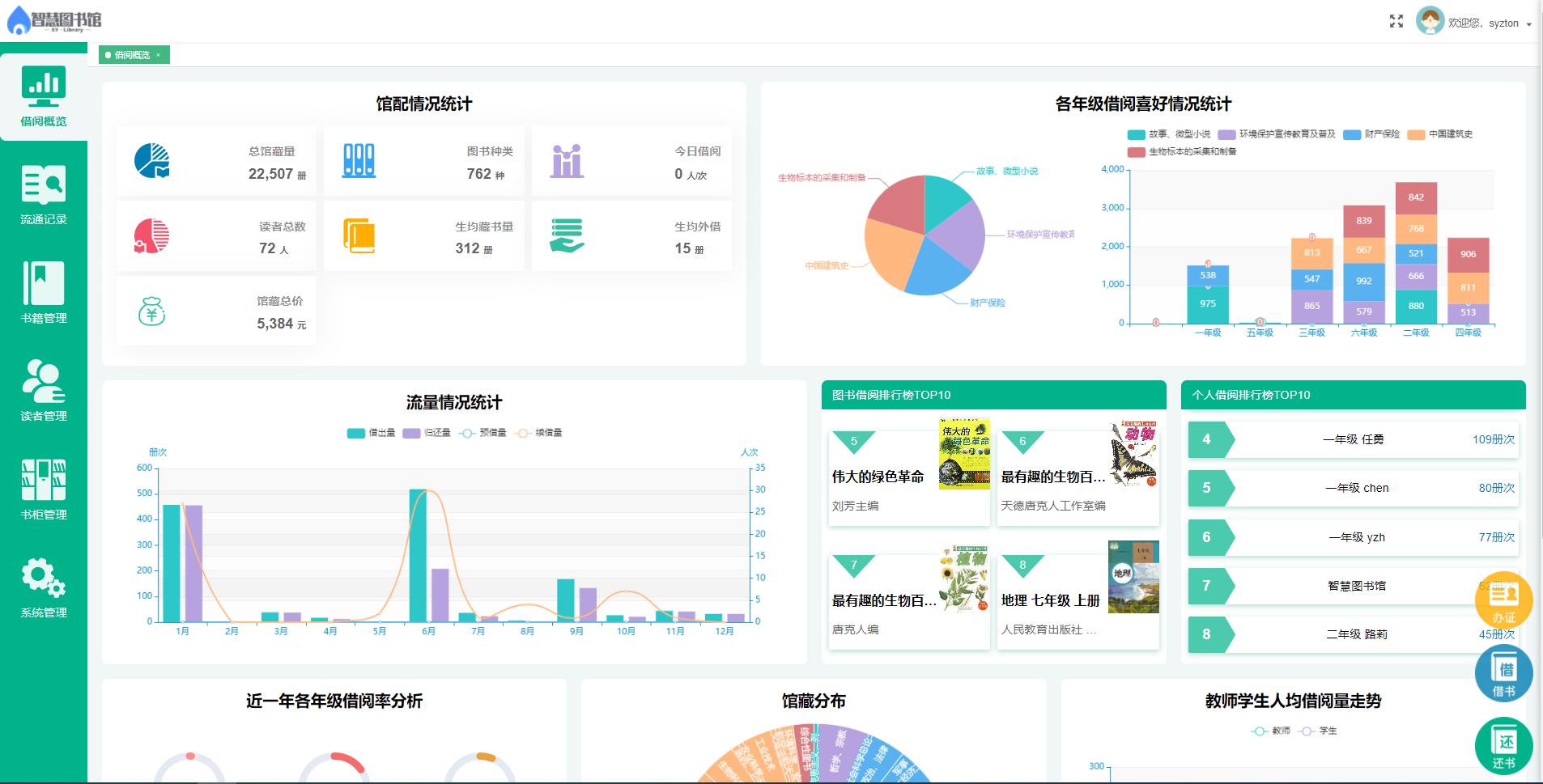This screenshot has height=784, width=1543.
Task: Open the butterfly 动物 book cover
Action: tap(1133, 454)
